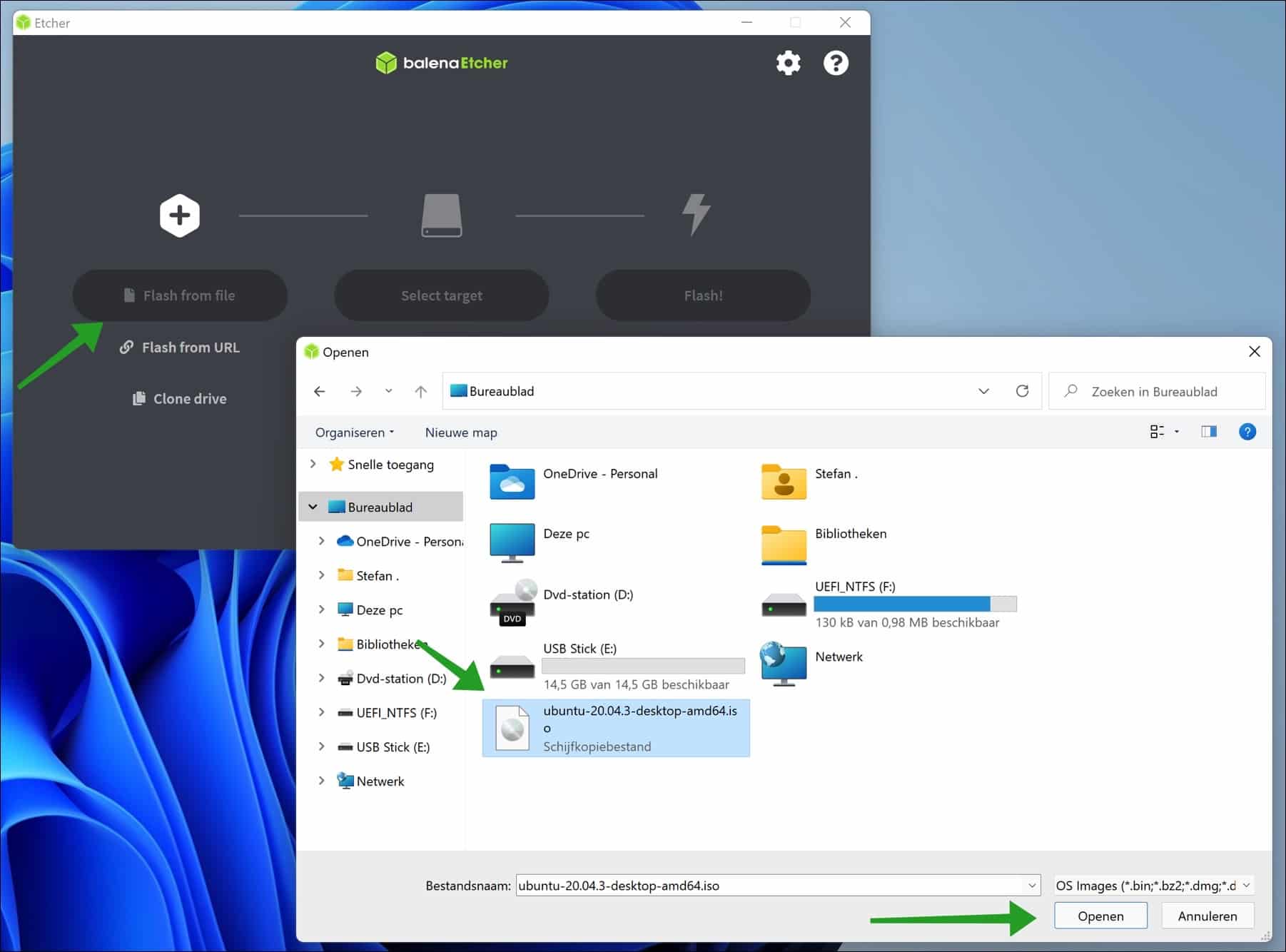Open the file dialog help icon
Viewport: 1286px width, 952px height.
[x=1247, y=432]
